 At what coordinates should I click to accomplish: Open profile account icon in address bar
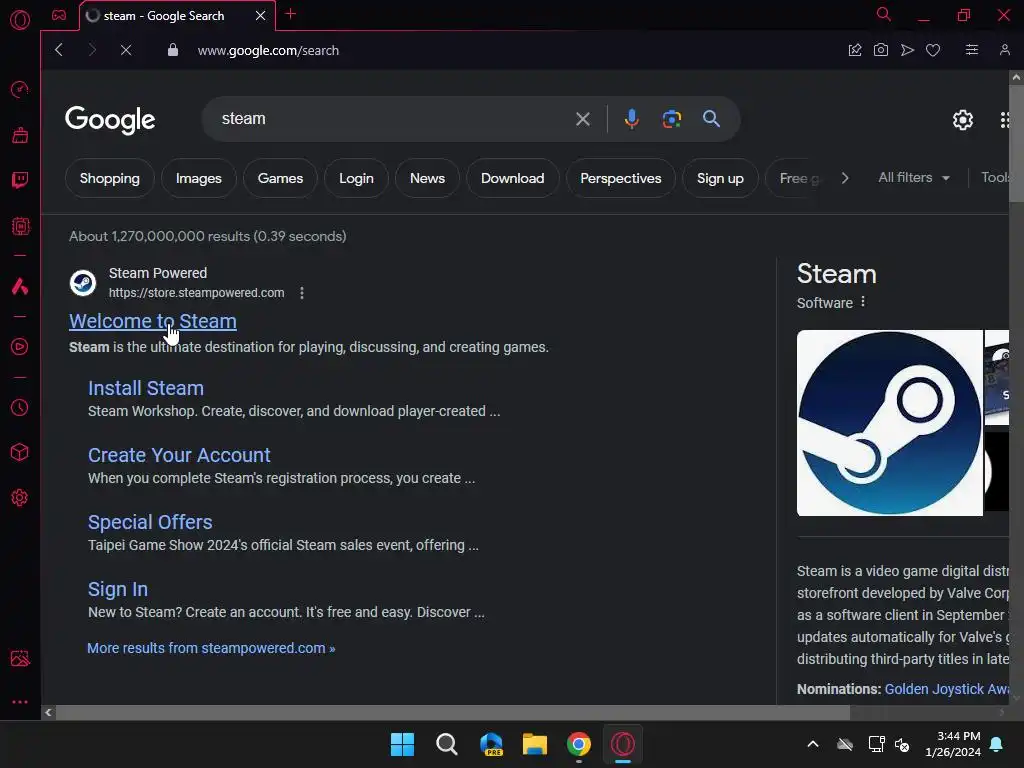[1004, 50]
